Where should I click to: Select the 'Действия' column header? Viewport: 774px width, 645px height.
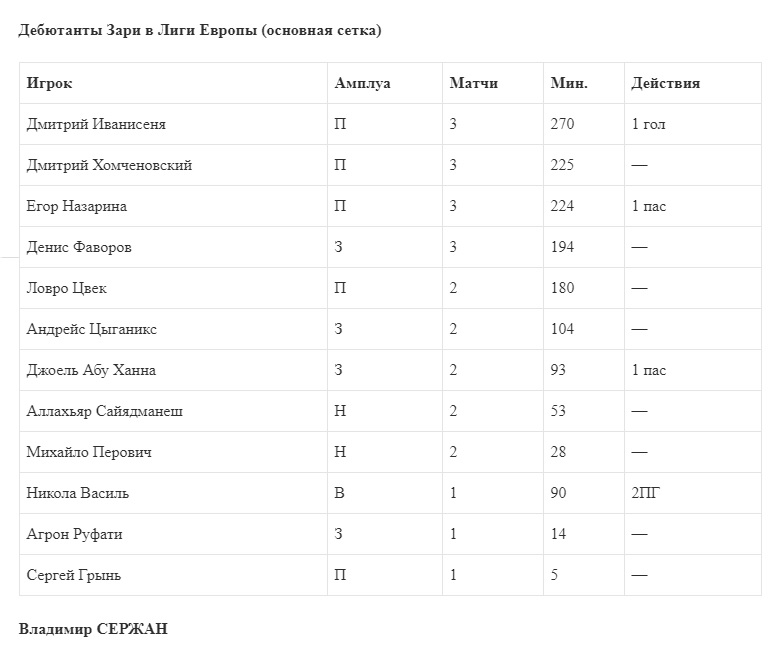(665, 83)
